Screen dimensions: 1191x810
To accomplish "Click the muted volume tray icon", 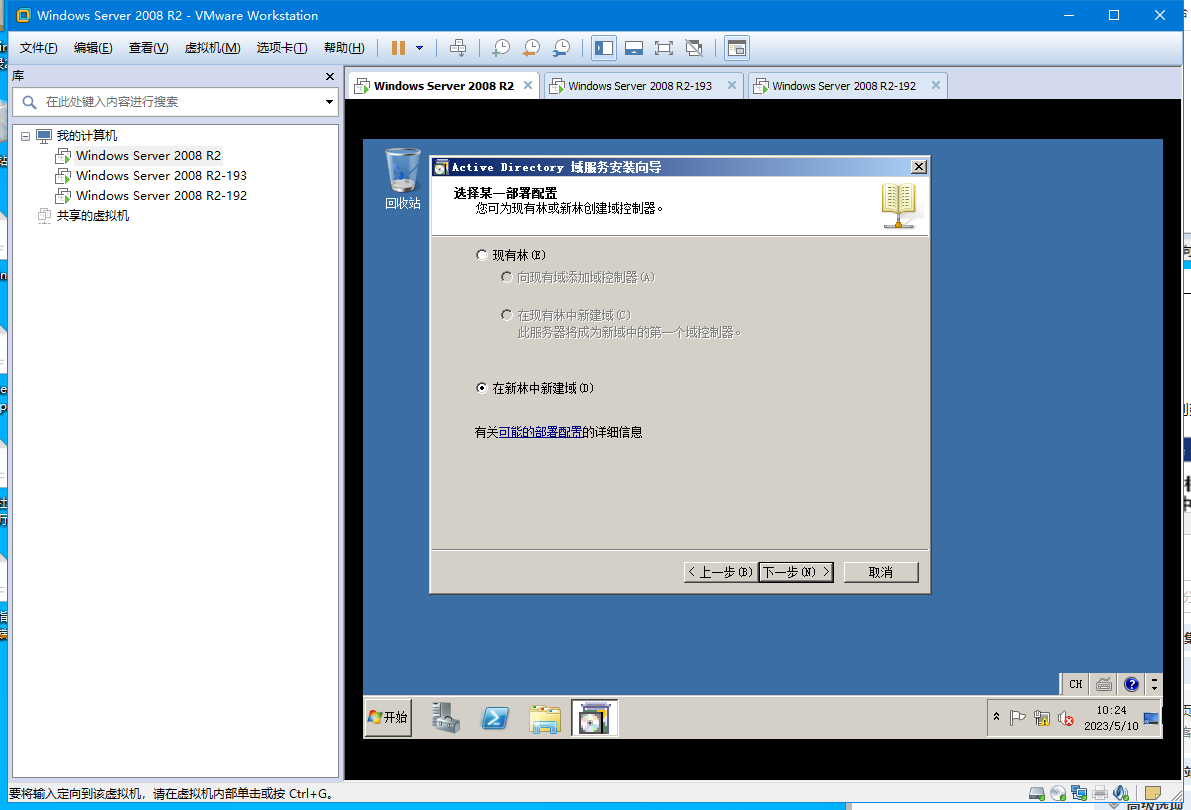I will (x=1066, y=718).
